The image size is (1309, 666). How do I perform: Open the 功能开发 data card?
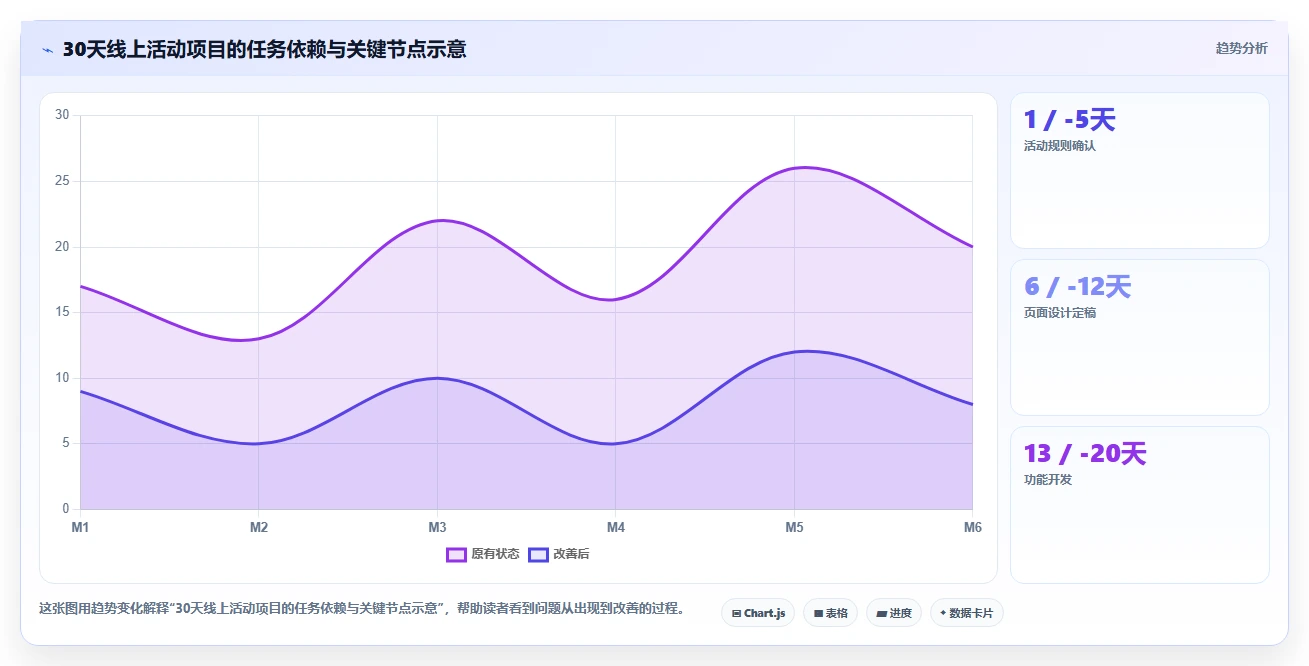[x=1139, y=504]
